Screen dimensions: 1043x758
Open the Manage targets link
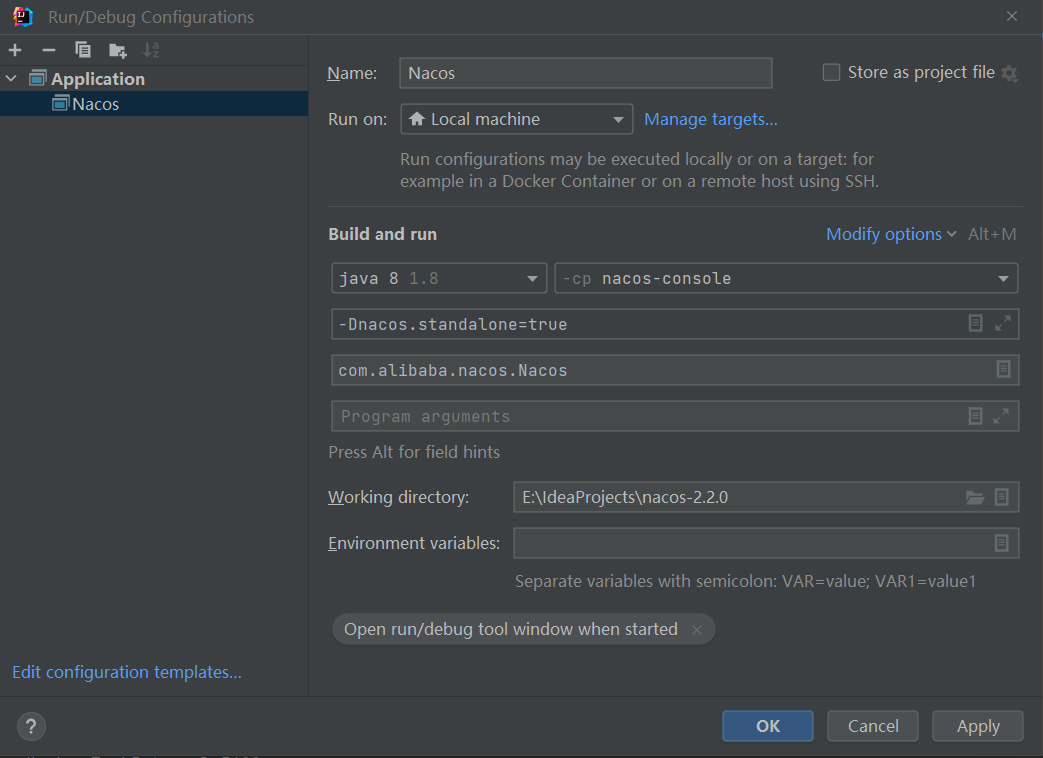coord(710,119)
